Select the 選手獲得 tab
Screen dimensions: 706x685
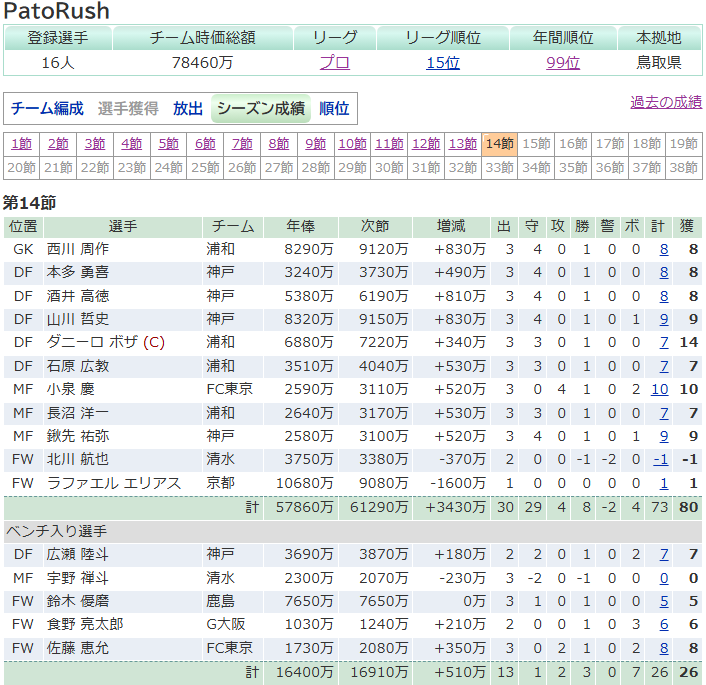point(128,109)
